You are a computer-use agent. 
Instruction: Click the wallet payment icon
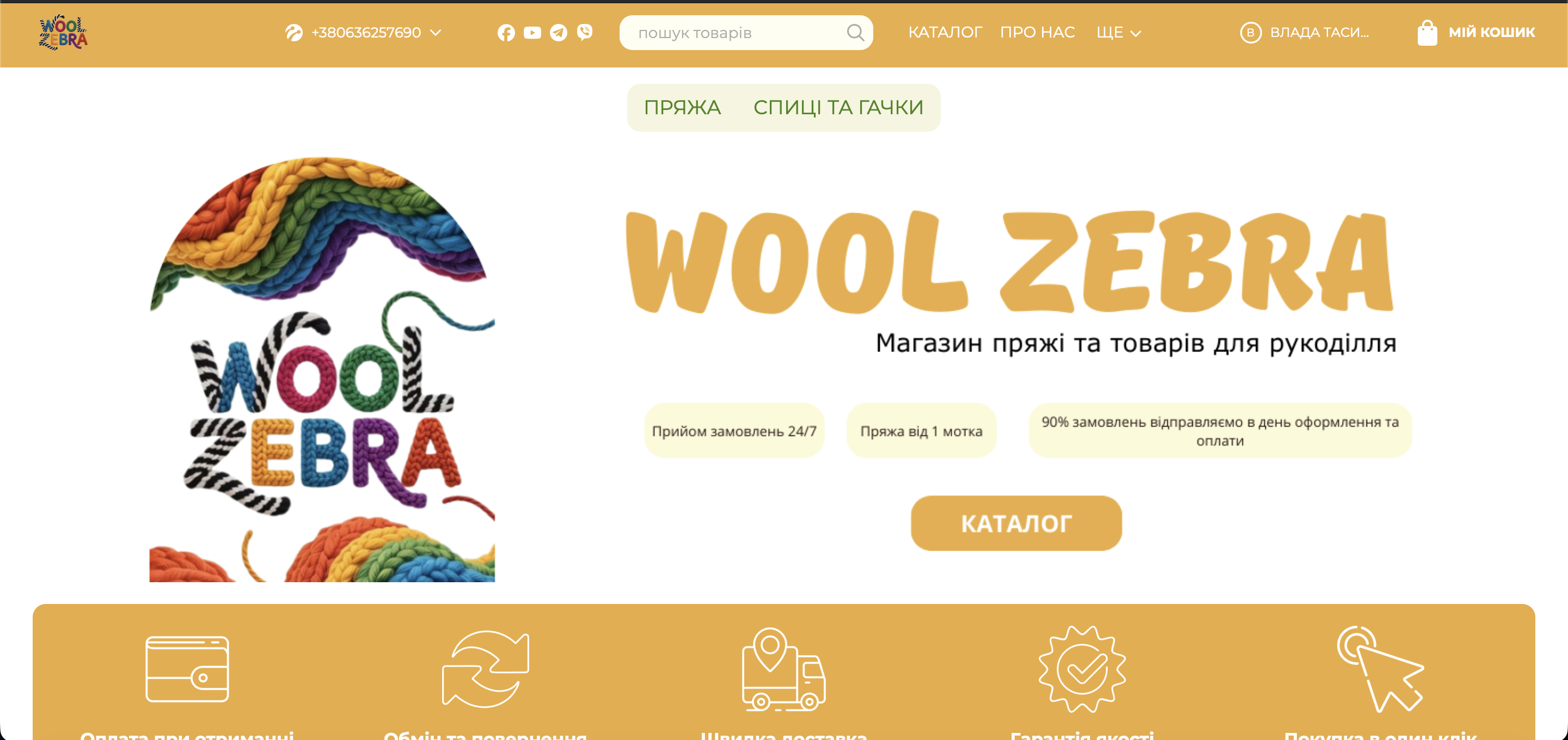click(187, 669)
